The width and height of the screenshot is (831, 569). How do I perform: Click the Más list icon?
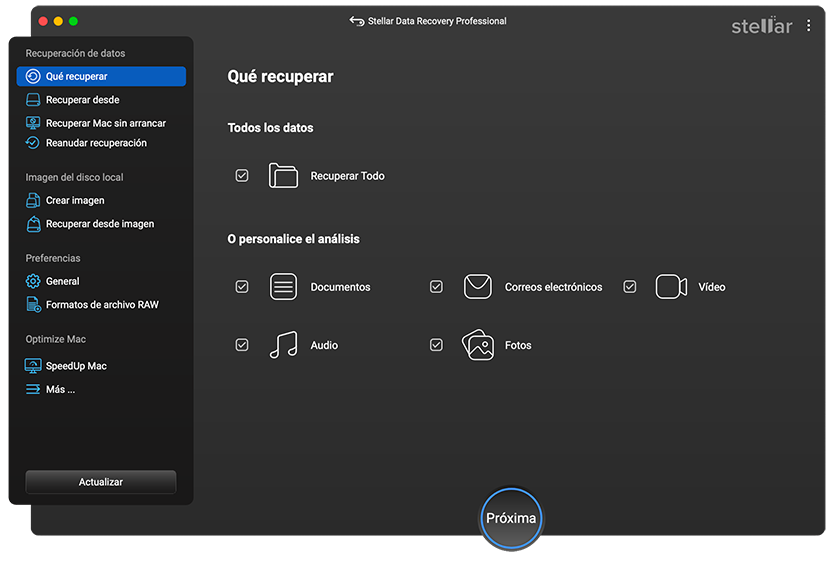click(33, 389)
